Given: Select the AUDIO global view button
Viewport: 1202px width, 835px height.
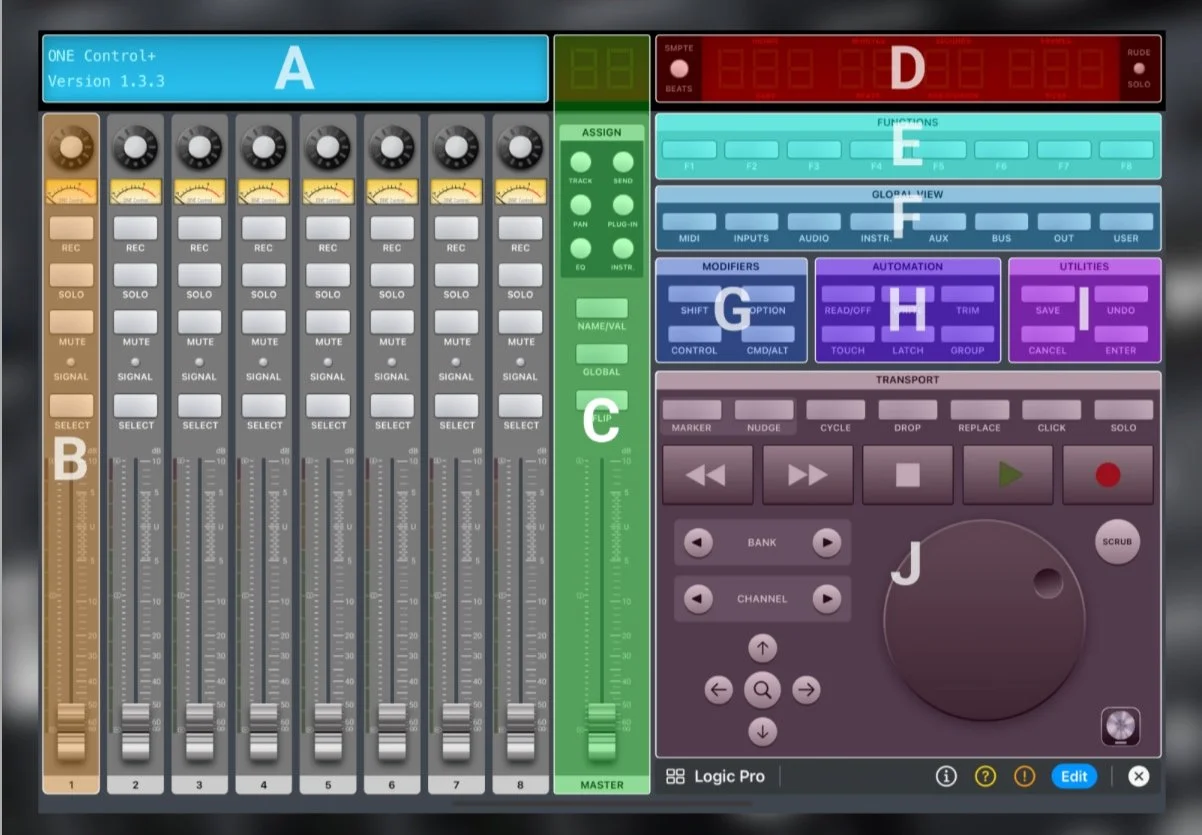Looking at the screenshot, I should pyautogui.click(x=813, y=222).
